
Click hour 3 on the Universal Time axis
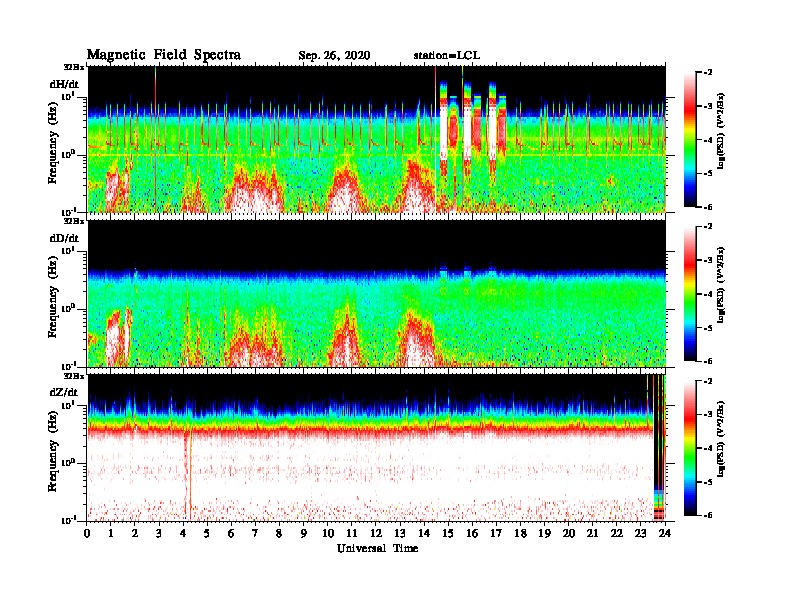click(x=159, y=534)
